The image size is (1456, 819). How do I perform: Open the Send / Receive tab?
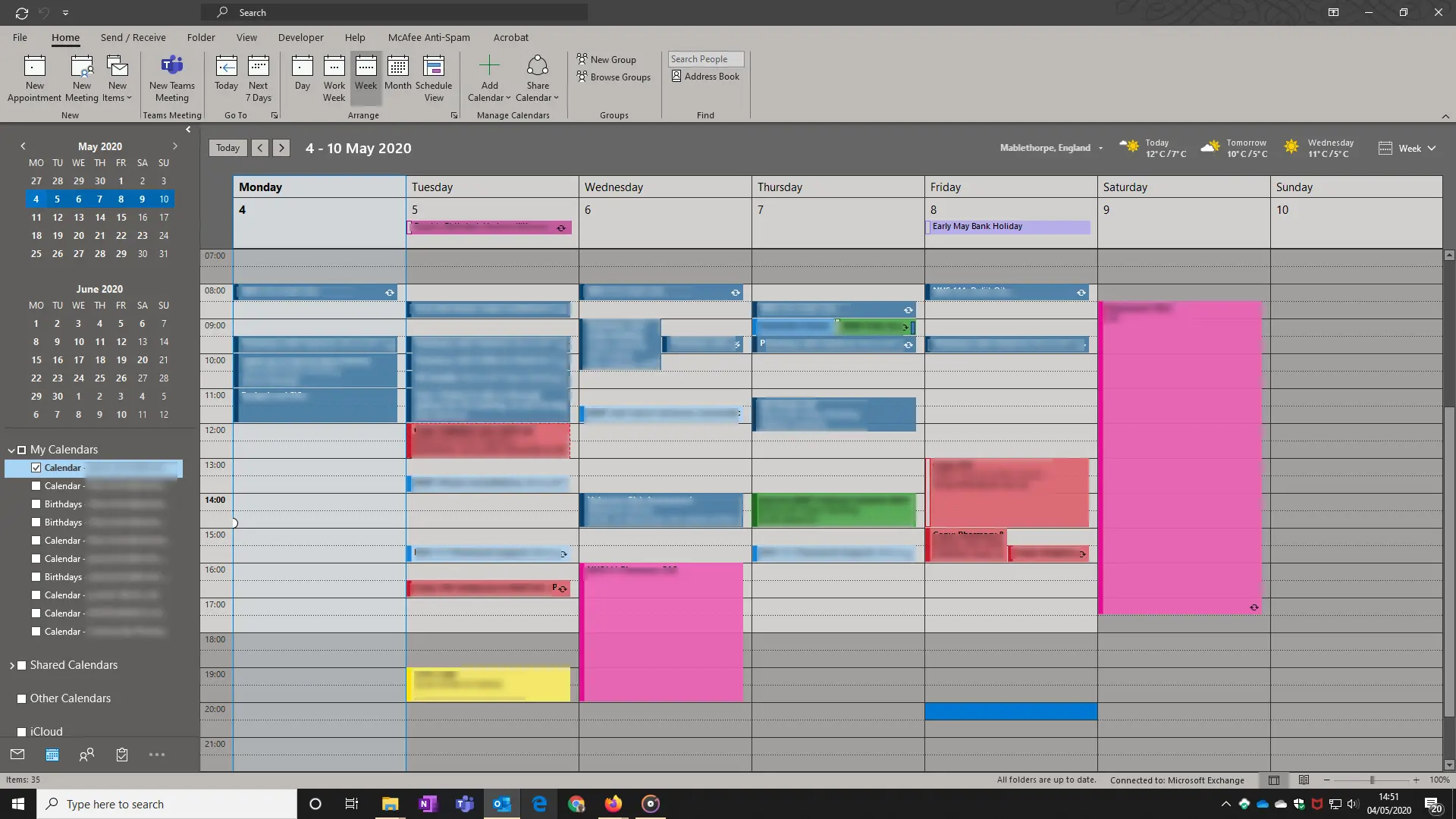pos(133,37)
